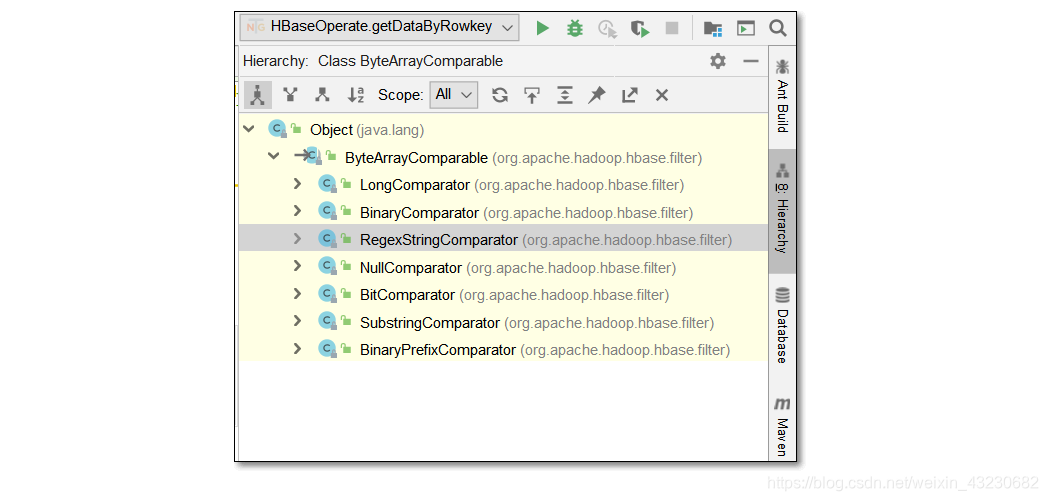Select the SubstringComparator row
Screen dimensions: 1048x501
point(503,323)
